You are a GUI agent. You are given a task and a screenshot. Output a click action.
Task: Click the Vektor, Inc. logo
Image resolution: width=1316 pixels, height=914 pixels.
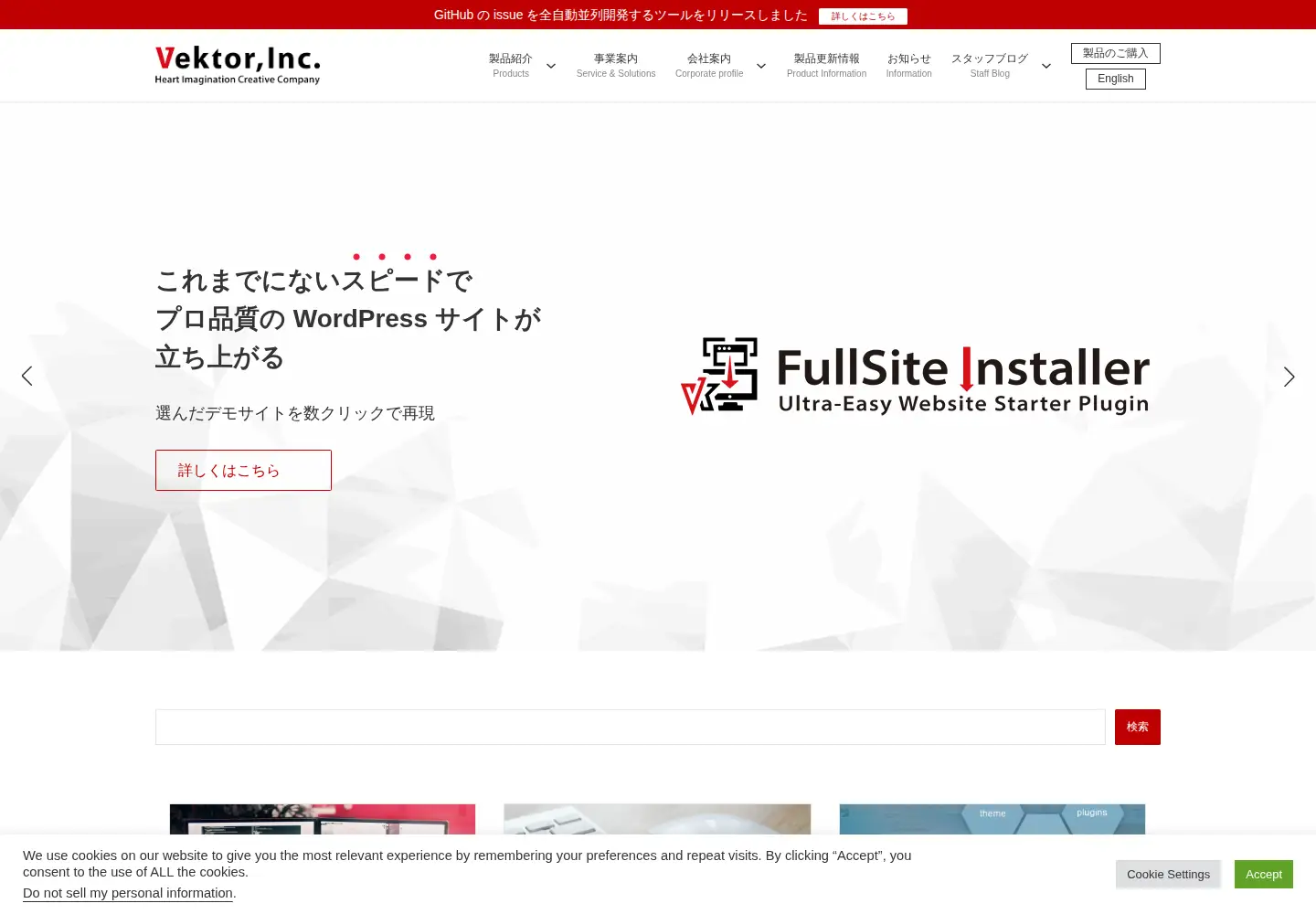click(238, 65)
